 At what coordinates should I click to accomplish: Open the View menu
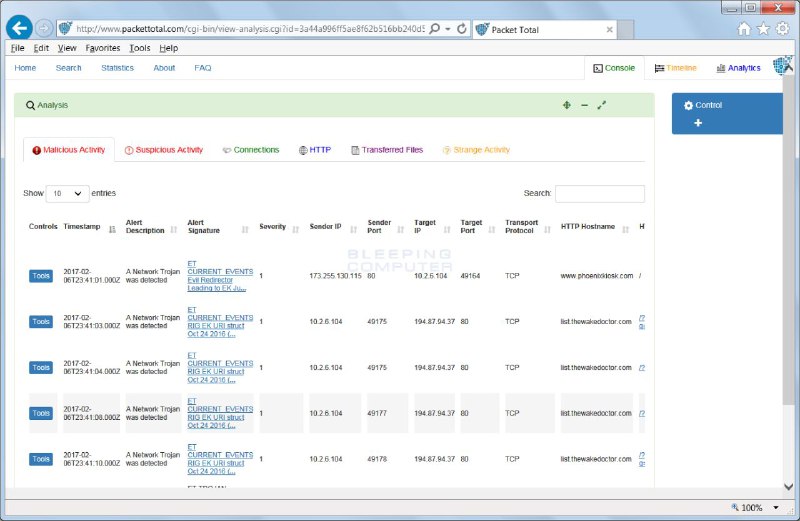pos(67,48)
